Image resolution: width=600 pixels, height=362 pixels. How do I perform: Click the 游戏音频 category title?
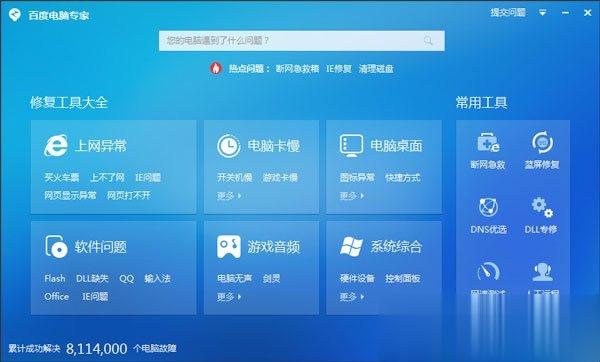click(274, 247)
